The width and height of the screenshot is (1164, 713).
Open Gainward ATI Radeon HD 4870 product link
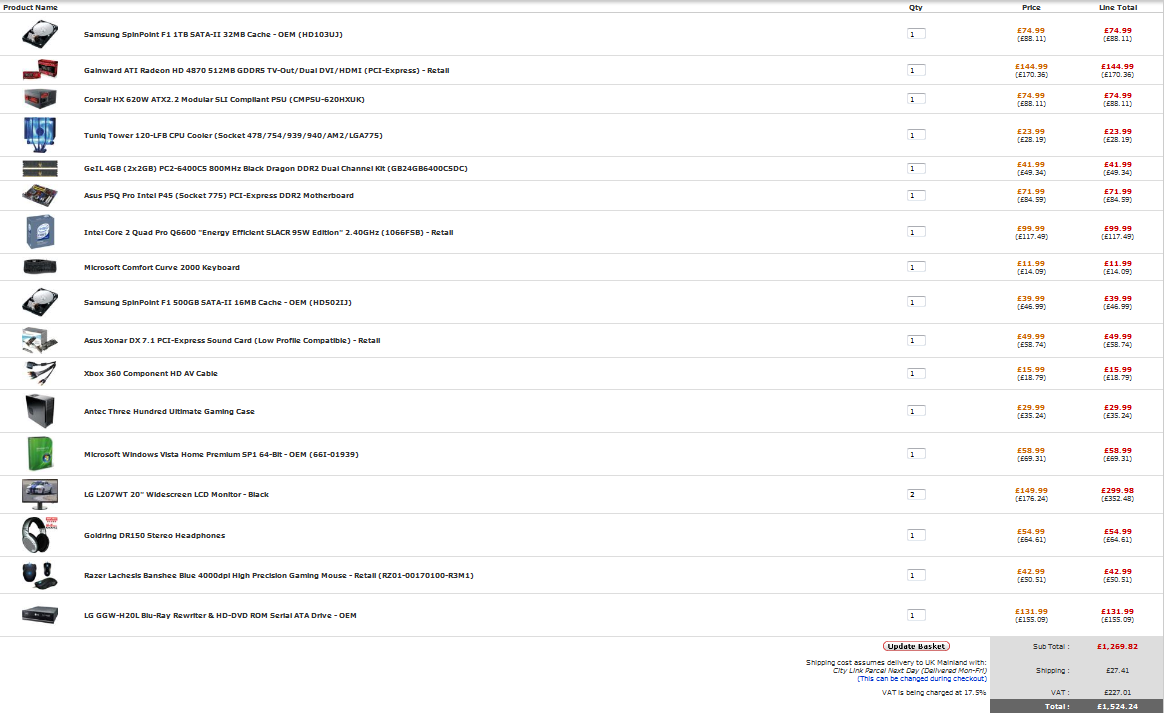pyautogui.click(x=267, y=71)
